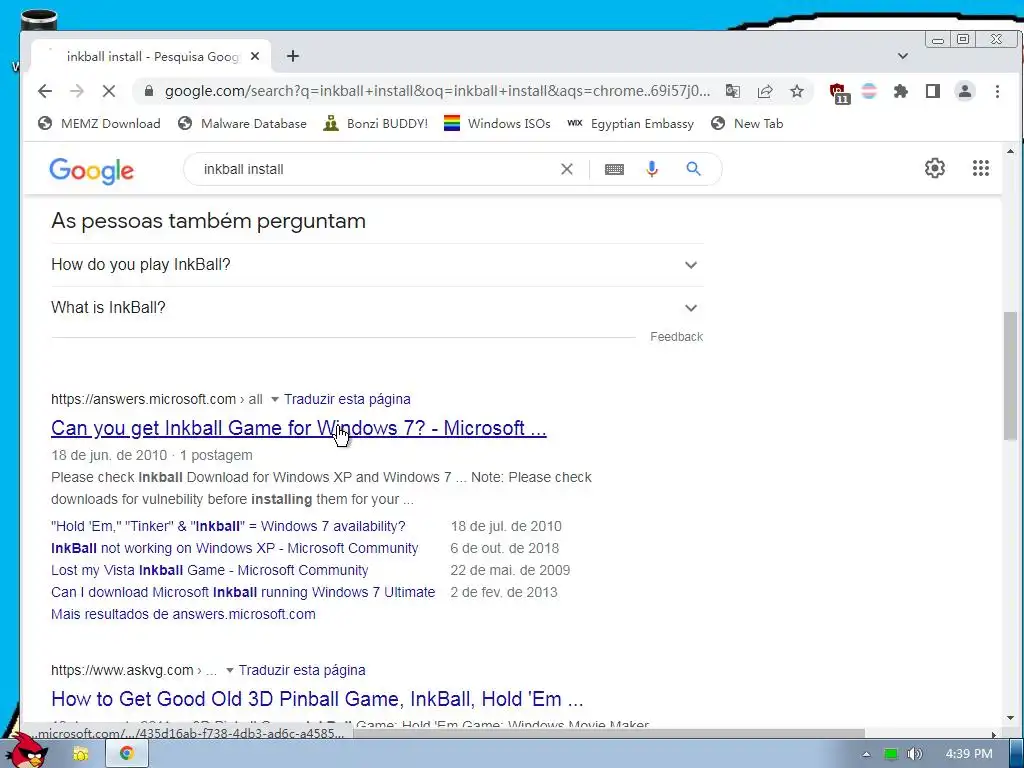Open a new tab with the plus button
Viewport: 1024px width, 768px height.
pos(293,56)
